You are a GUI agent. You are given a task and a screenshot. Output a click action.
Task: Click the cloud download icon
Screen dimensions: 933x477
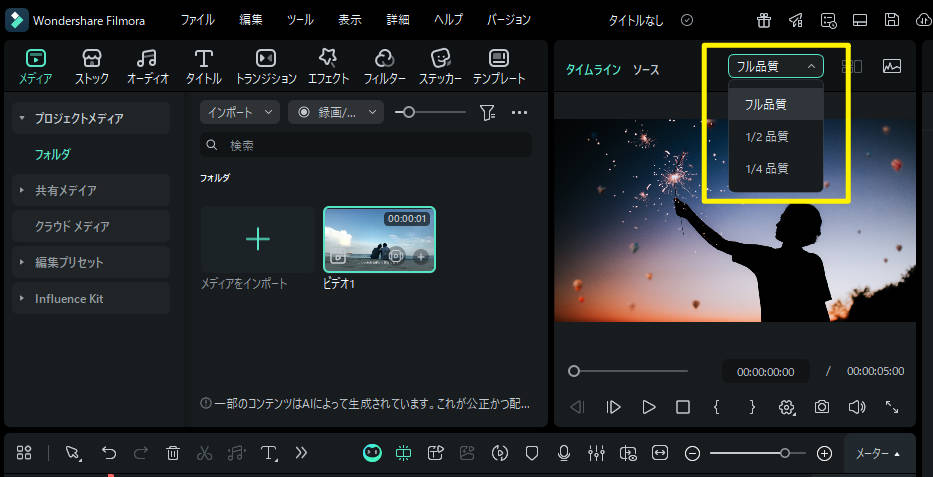923,20
